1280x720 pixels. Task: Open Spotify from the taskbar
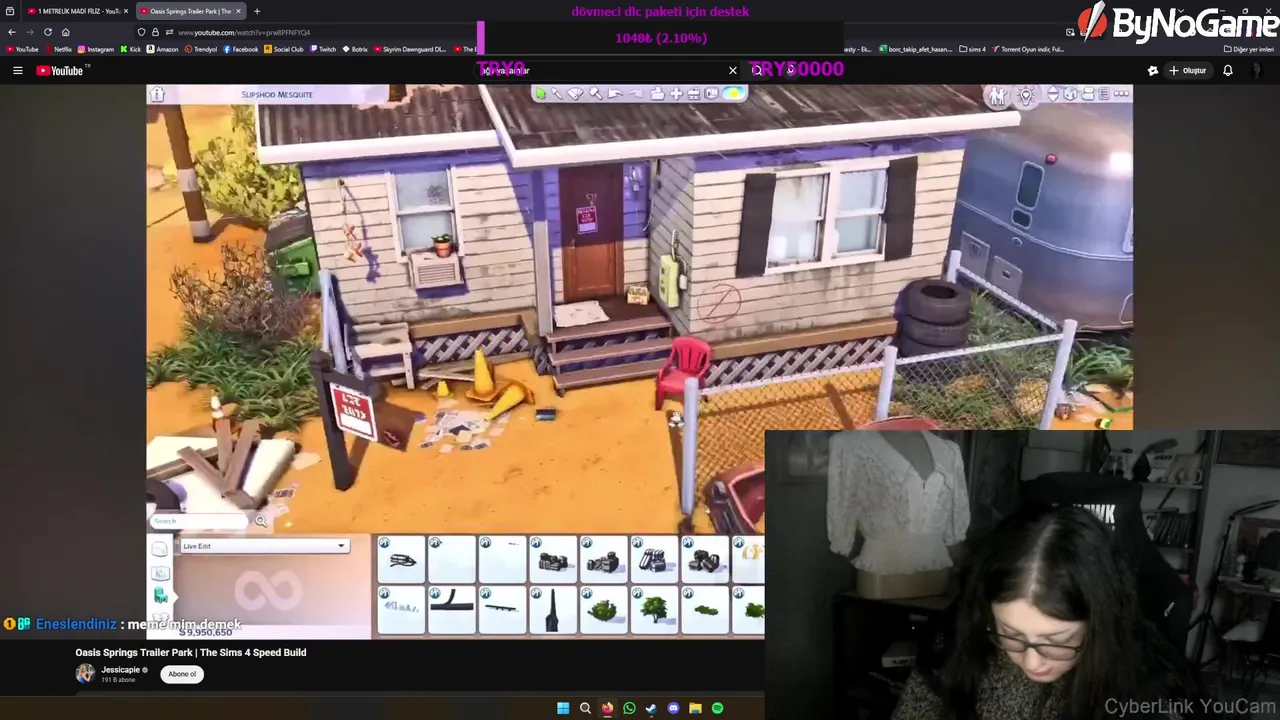[x=717, y=708]
